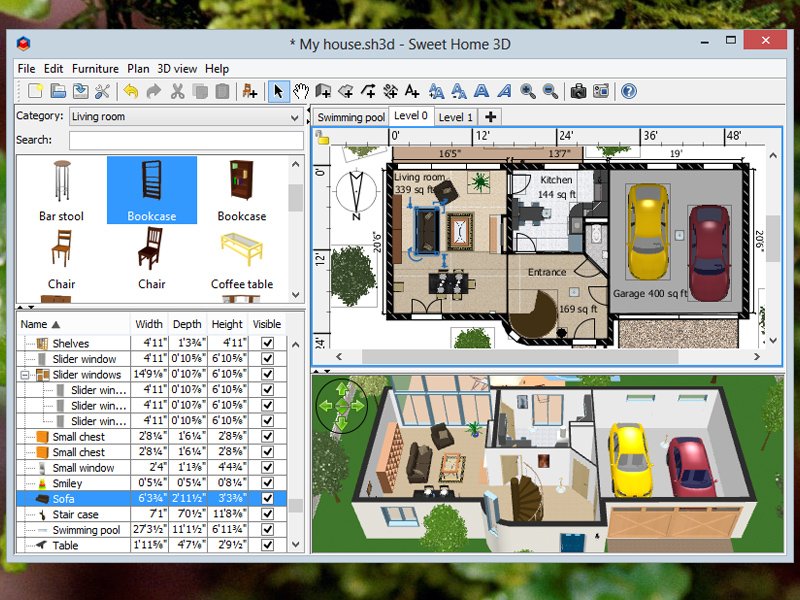This screenshot has width=800, height=600.
Task: Click the furniture list vertical scrollbar thumb
Action: 295,505
